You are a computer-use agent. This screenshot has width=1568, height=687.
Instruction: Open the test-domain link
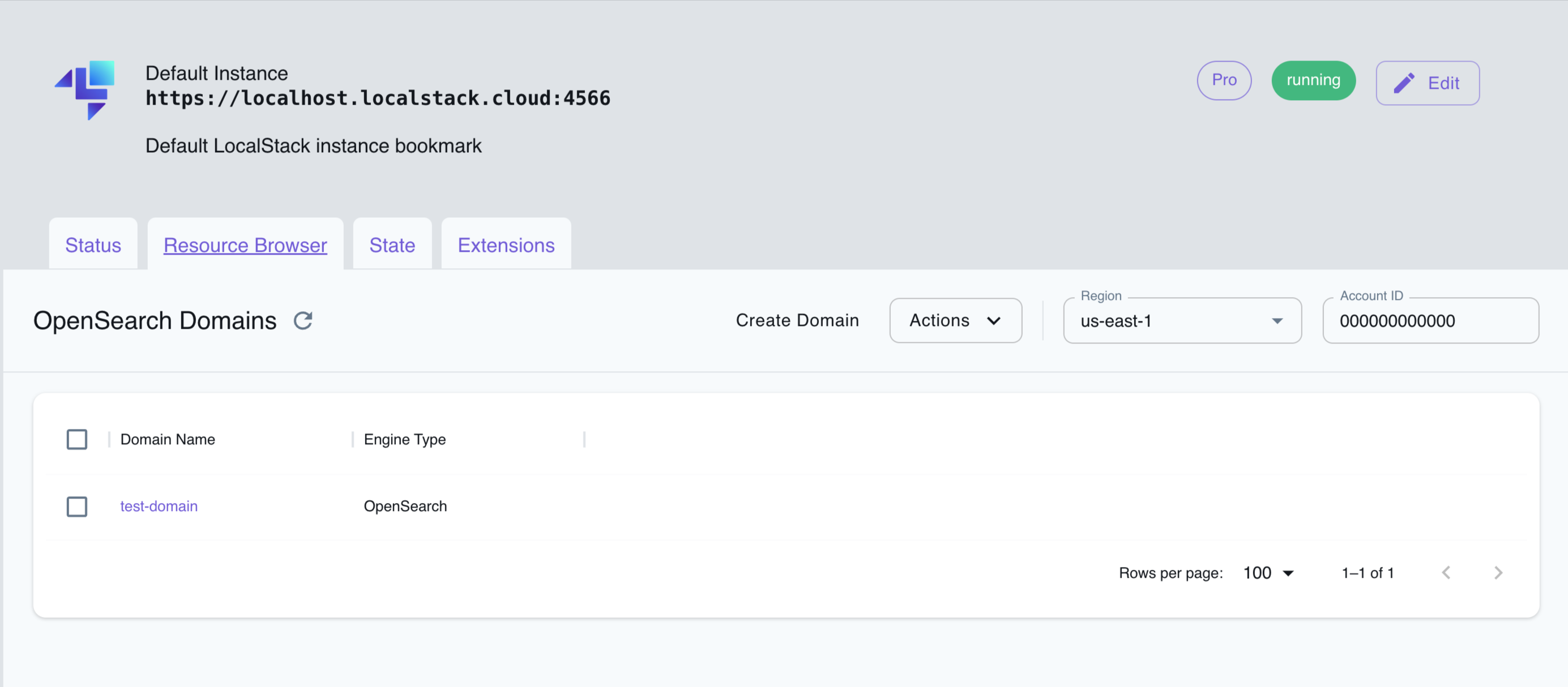pyautogui.click(x=158, y=506)
